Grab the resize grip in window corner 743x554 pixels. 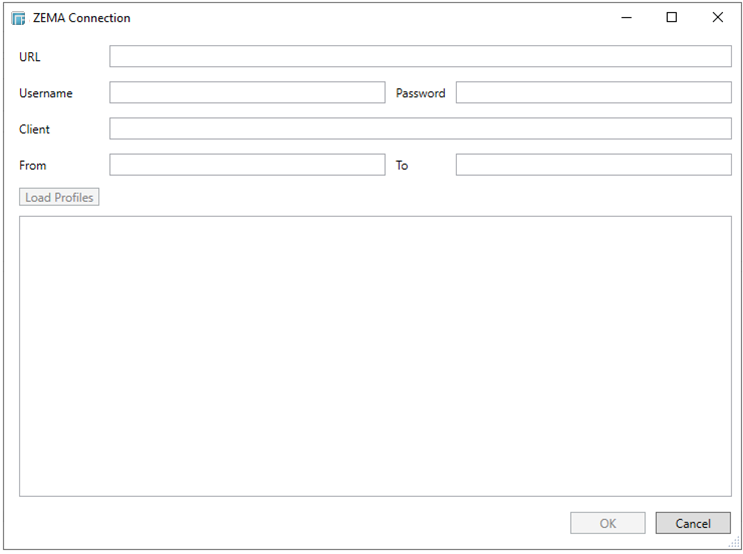click(735, 543)
